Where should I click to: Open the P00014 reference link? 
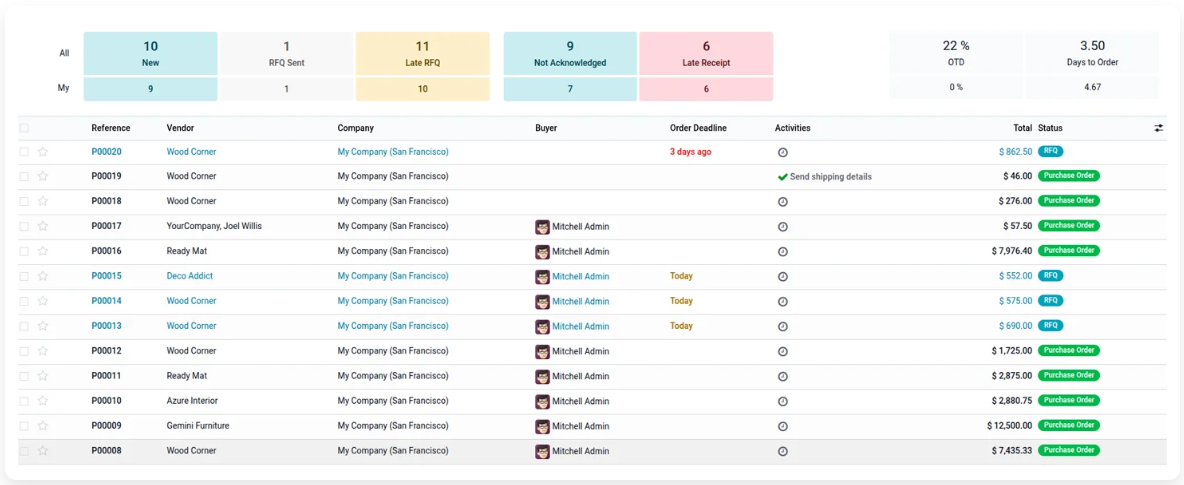(x=106, y=301)
